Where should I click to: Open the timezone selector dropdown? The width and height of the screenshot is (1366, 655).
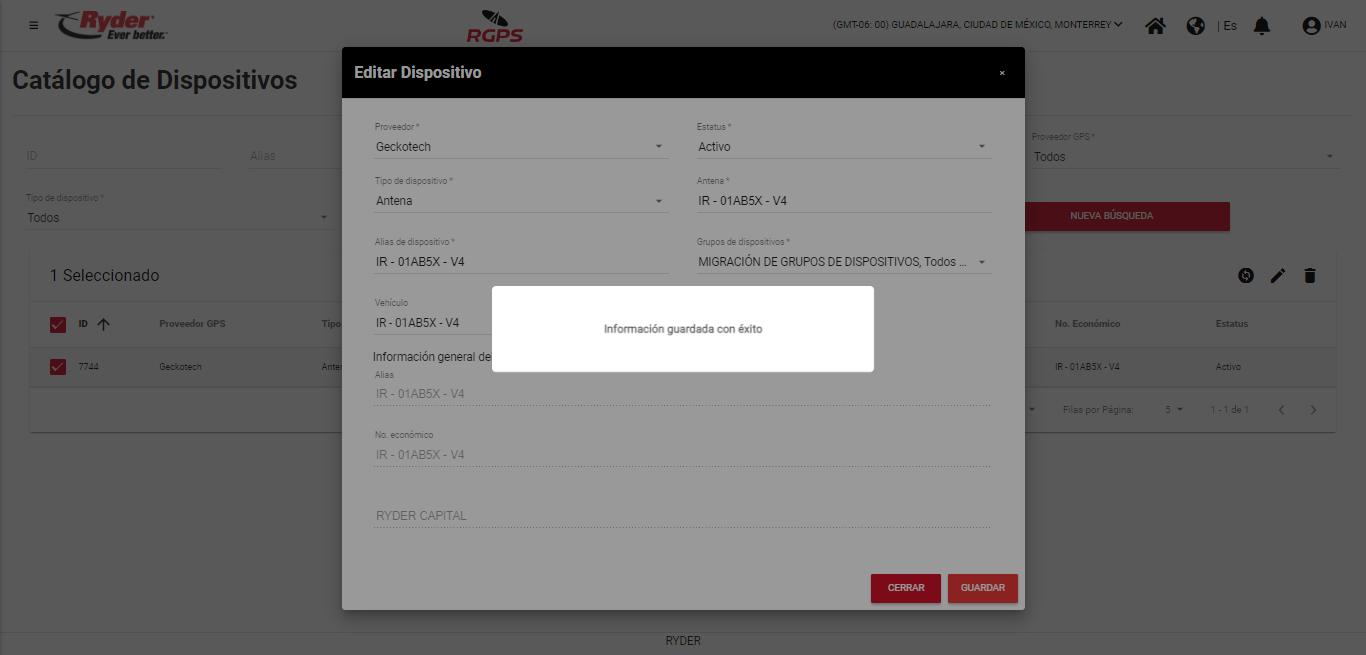click(977, 25)
